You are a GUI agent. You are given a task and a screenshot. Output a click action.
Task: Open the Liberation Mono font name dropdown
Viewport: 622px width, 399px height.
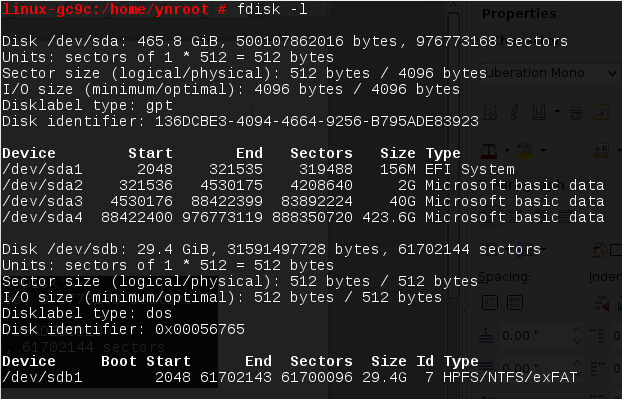[549, 73]
